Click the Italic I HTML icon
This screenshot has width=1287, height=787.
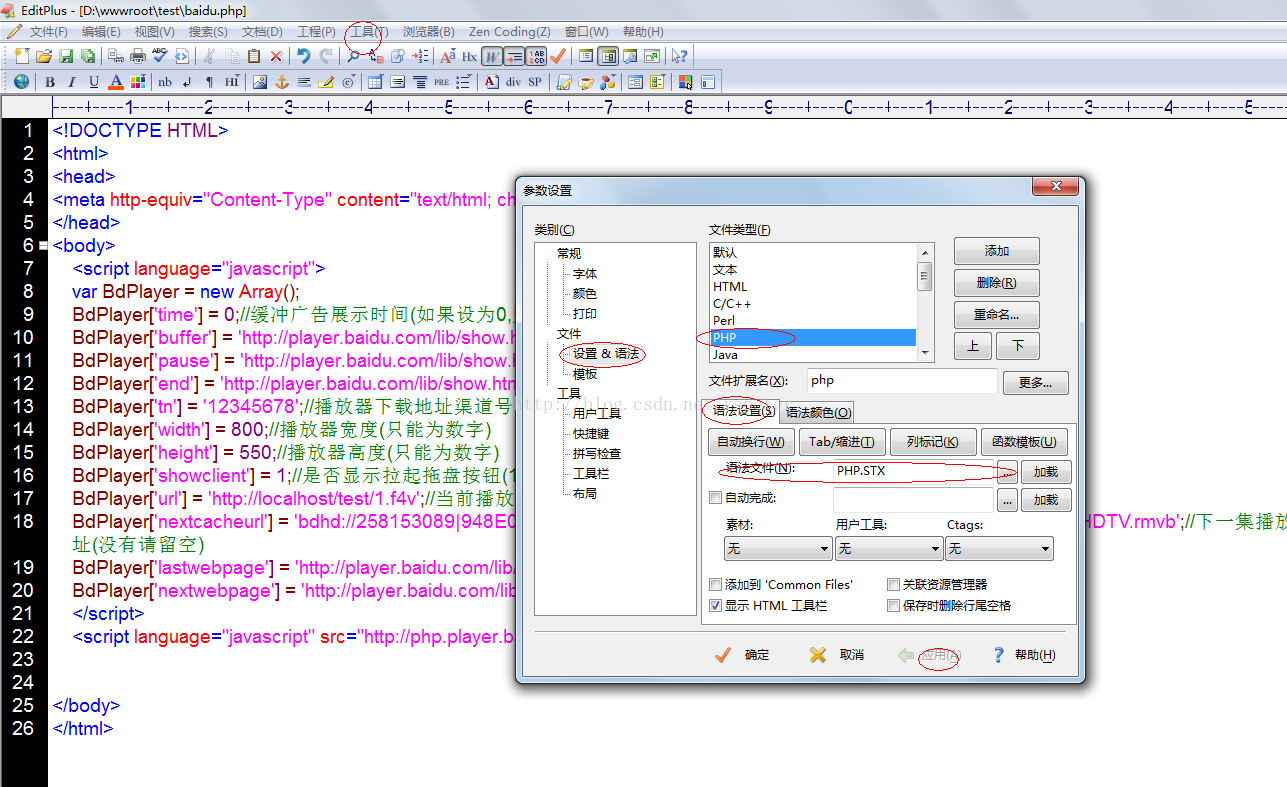pyautogui.click(x=71, y=81)
